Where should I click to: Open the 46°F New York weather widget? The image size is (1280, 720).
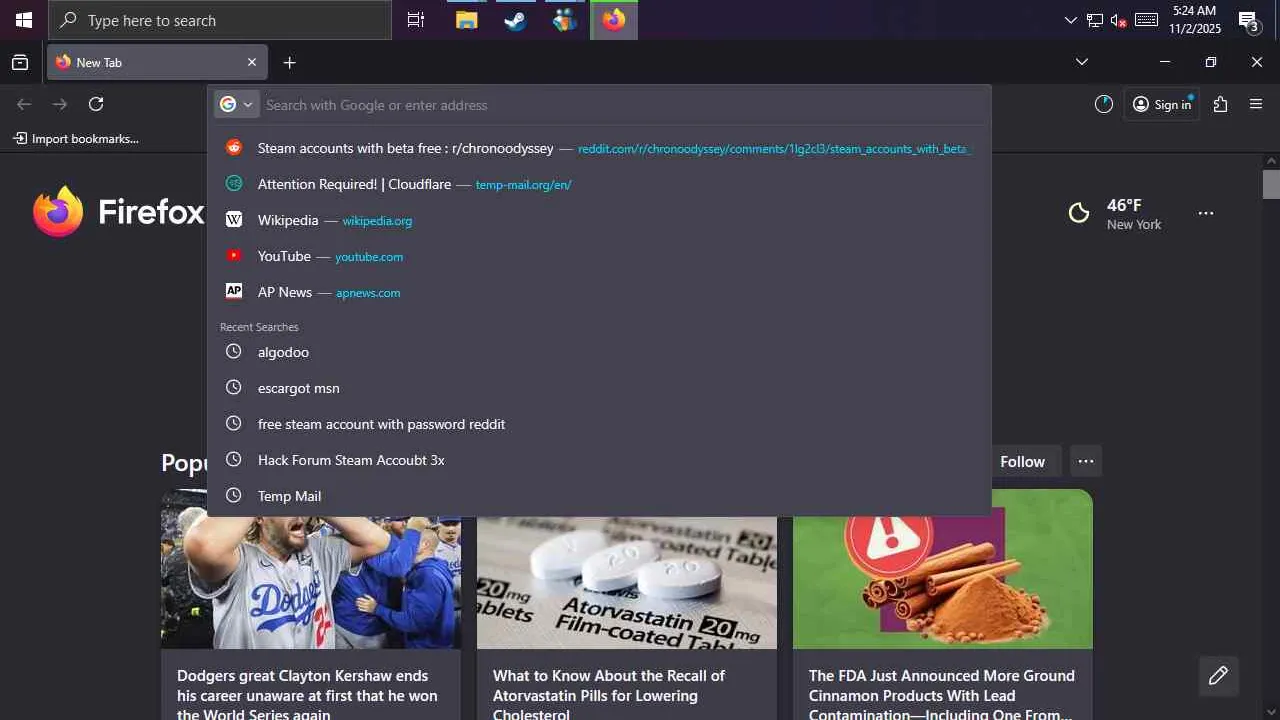pyautogui.click(x=1115, y=213)
